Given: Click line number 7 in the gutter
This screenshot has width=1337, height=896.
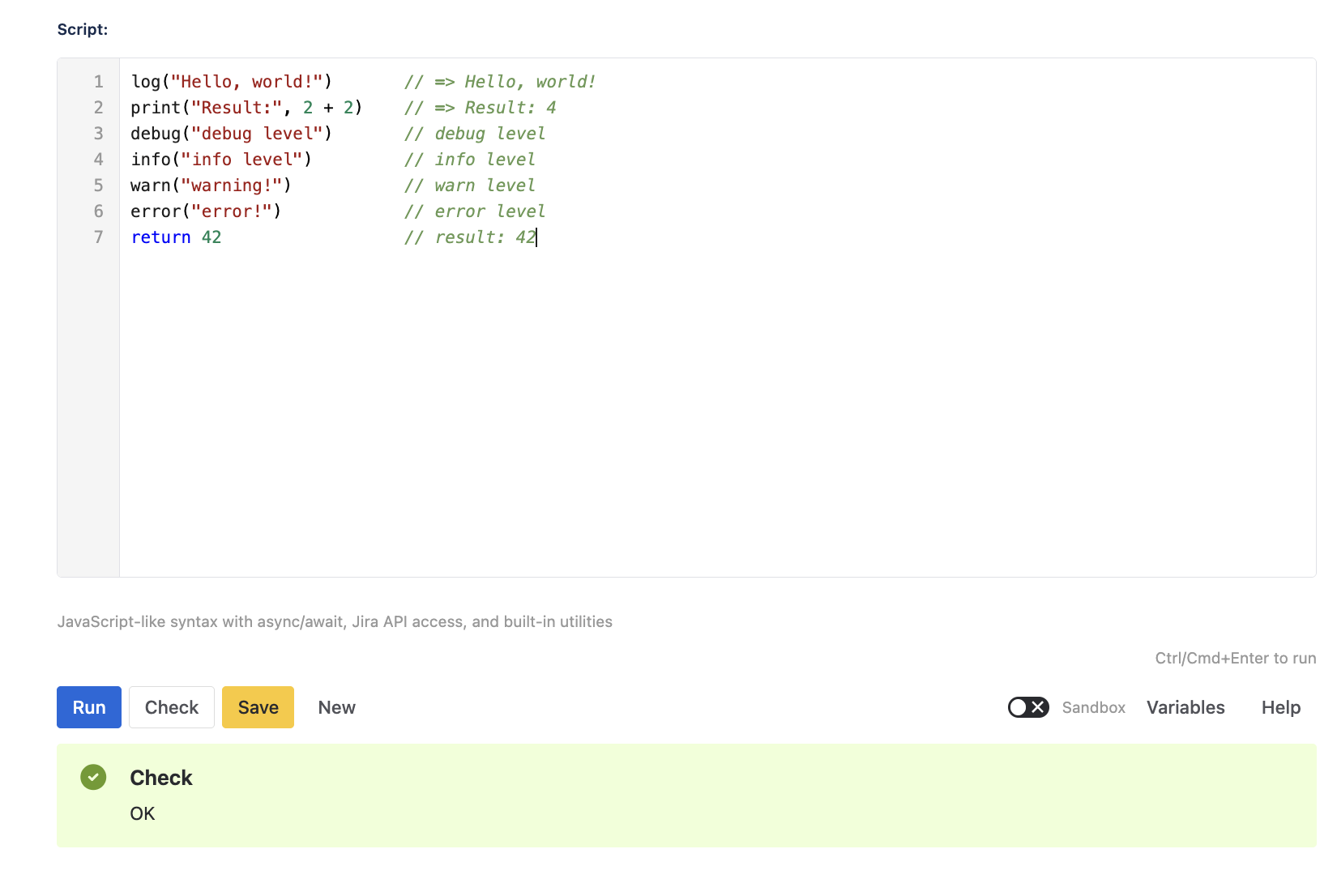Looking at the screenshot, I should coord(98,237).
